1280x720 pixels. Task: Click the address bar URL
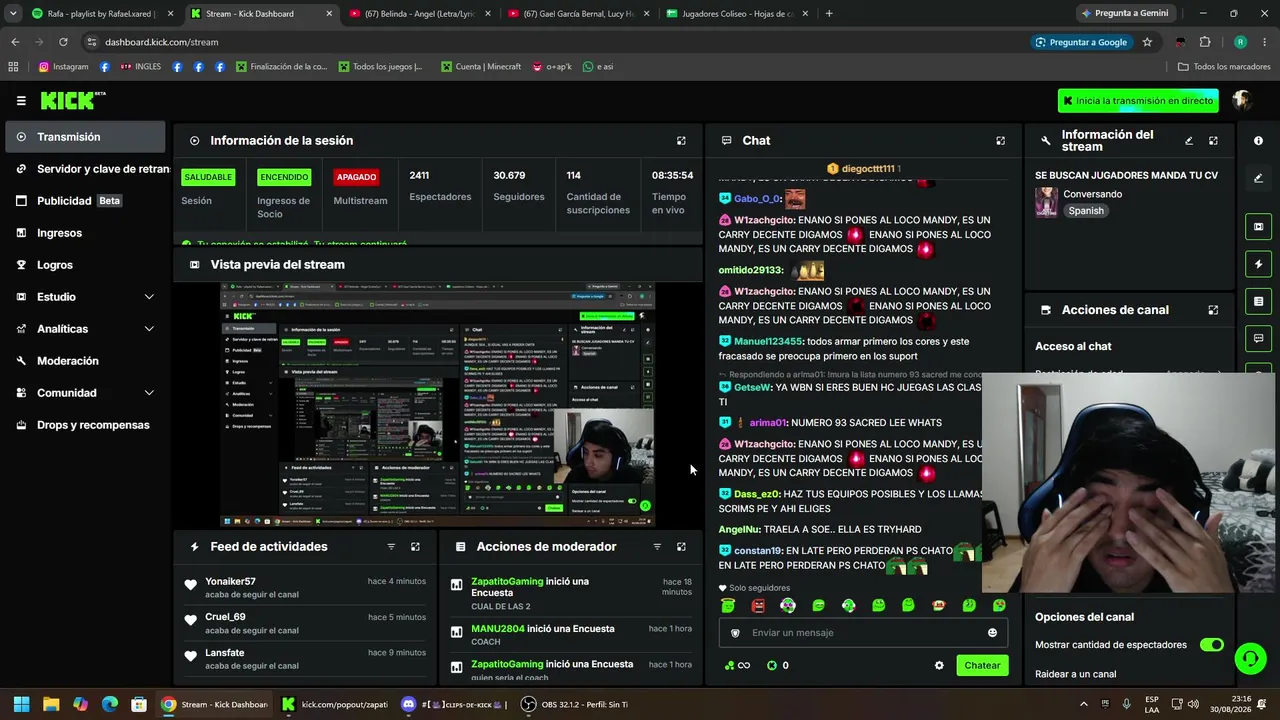point(161,42)
